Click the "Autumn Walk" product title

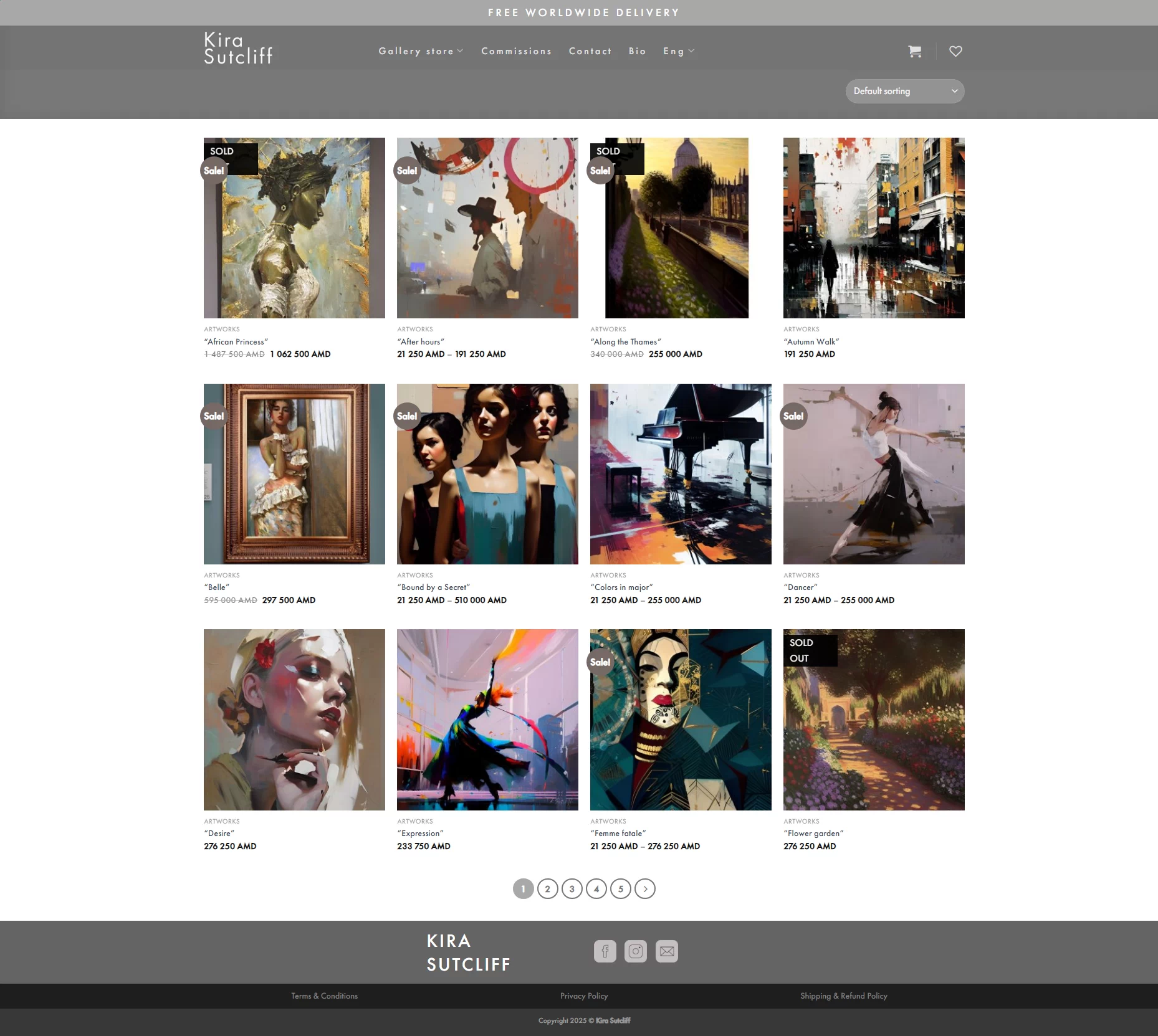811,342
